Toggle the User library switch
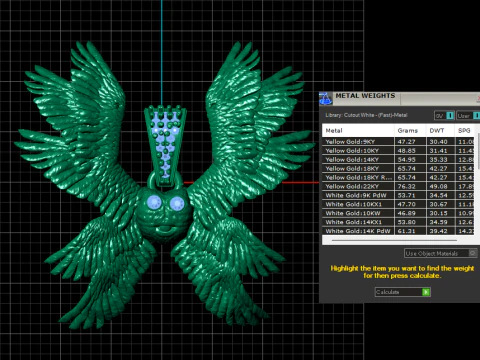The width and height of the screenshot is (480, 360). [468, 116]
